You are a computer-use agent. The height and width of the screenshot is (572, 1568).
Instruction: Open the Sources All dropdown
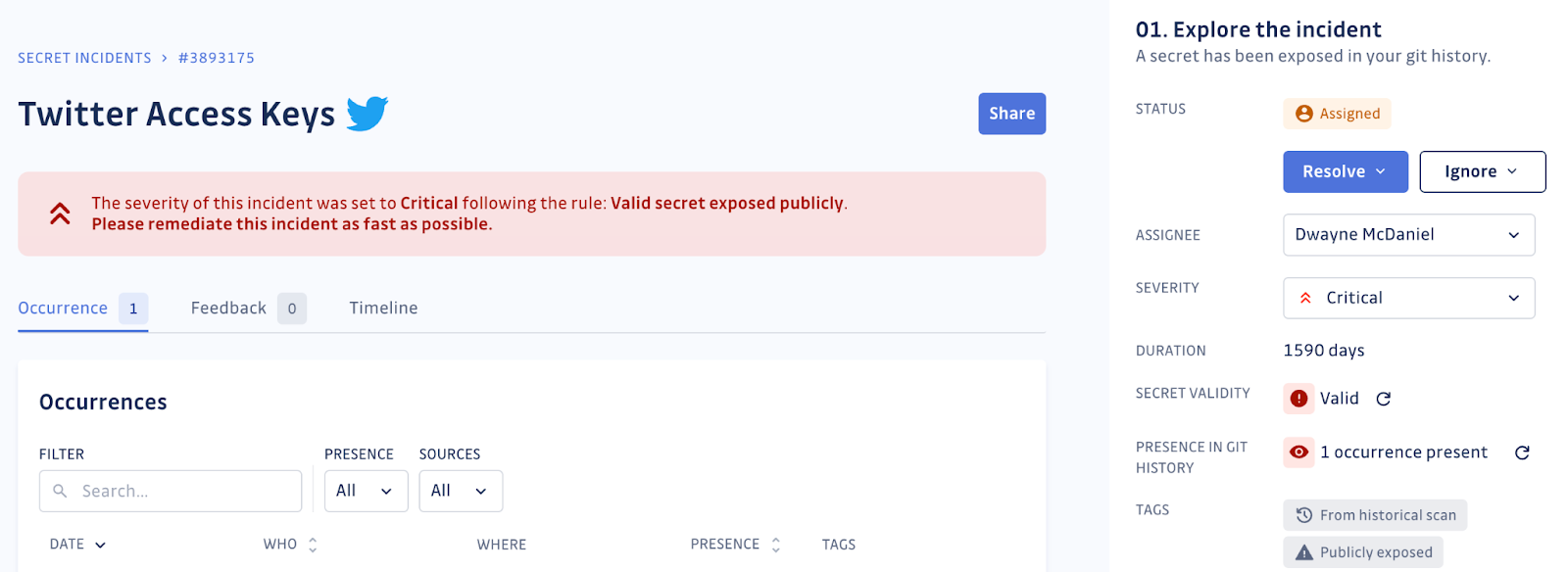[x=460, y=491]
